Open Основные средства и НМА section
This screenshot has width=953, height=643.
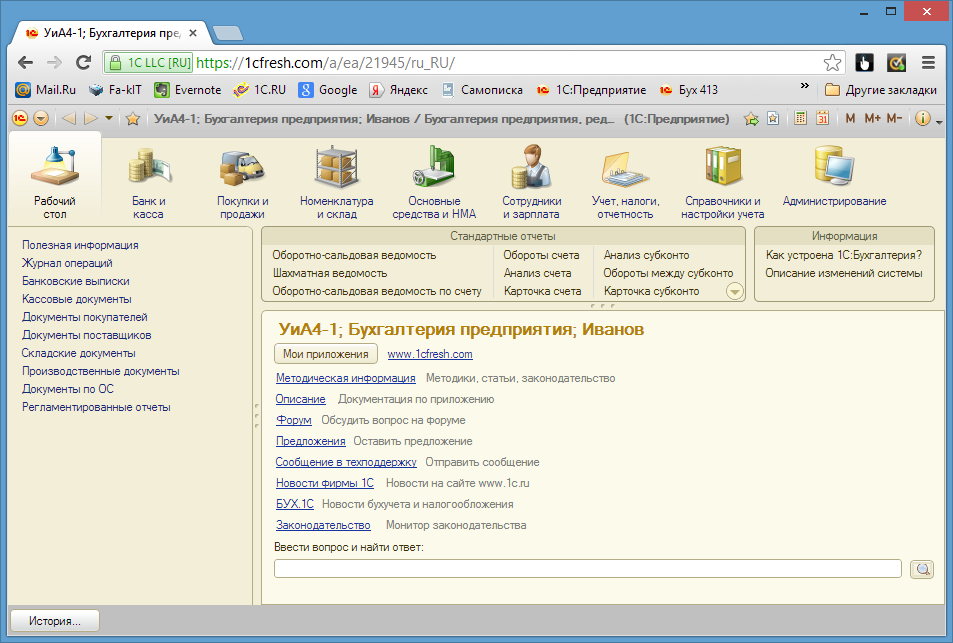(434, 181)
